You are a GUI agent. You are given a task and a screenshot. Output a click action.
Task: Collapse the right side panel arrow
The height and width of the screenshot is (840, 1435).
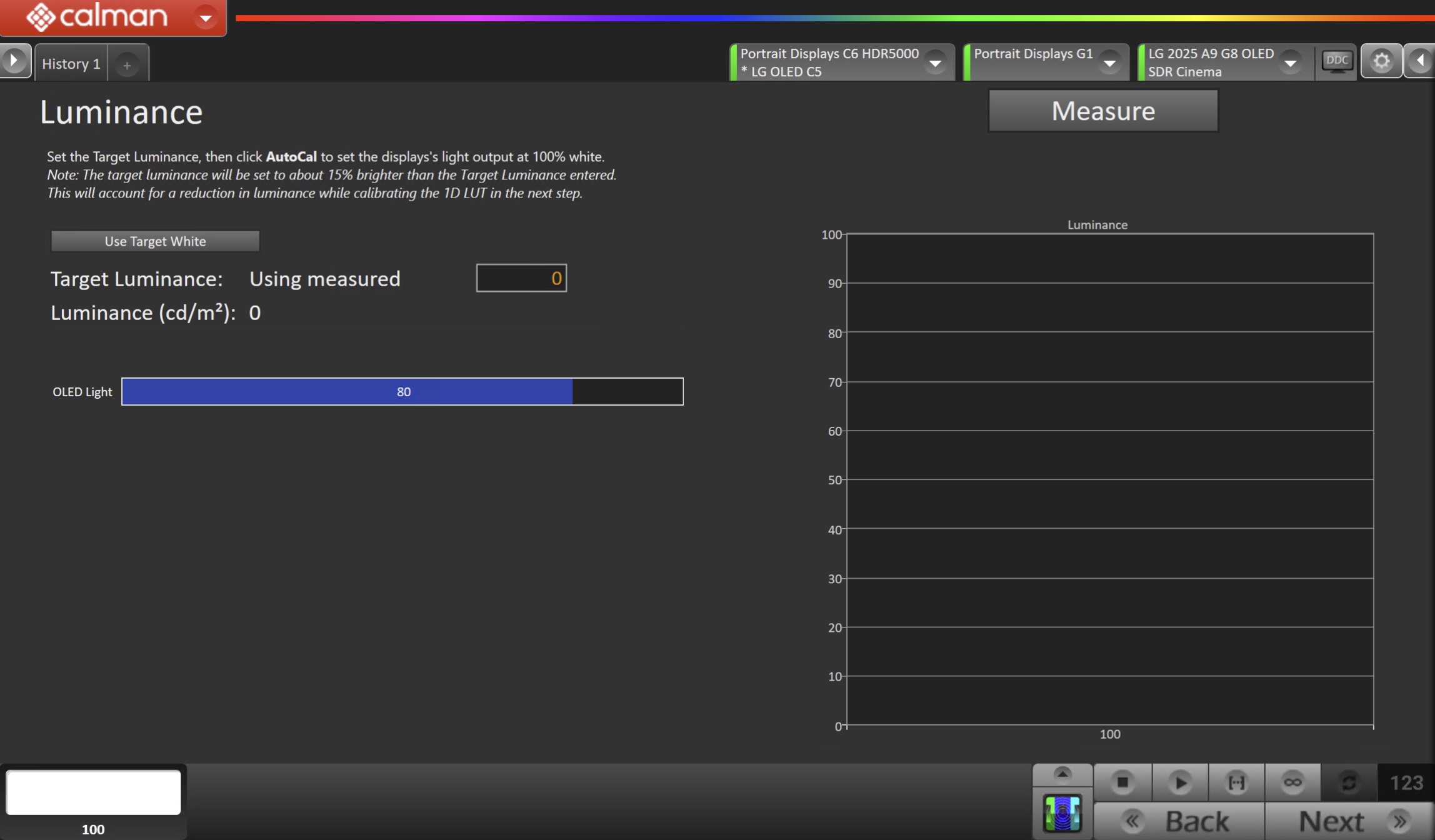(x=1420, y=61)
